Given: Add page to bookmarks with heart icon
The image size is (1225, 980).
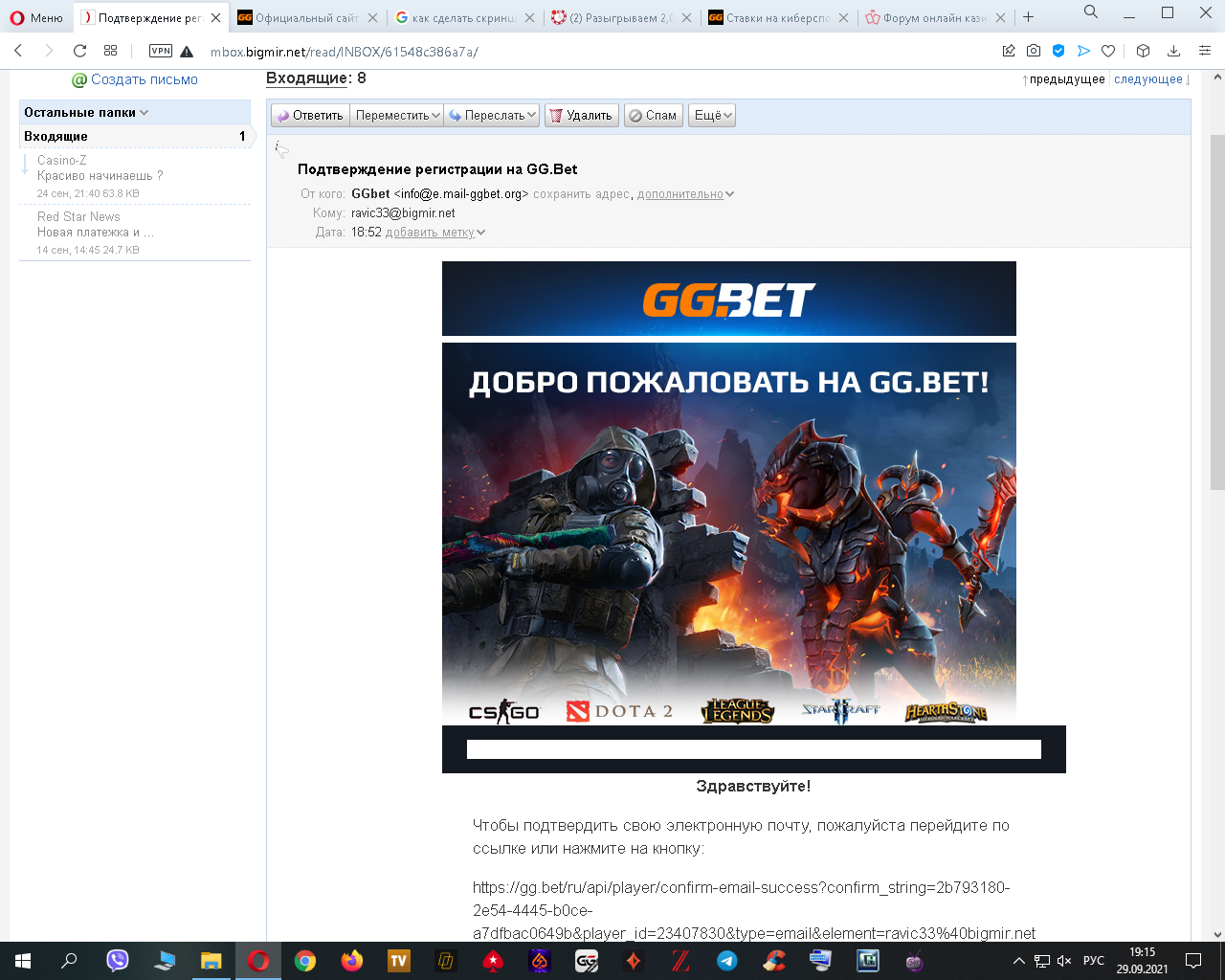Looking at the screenshot, I should pos(1108,51).
